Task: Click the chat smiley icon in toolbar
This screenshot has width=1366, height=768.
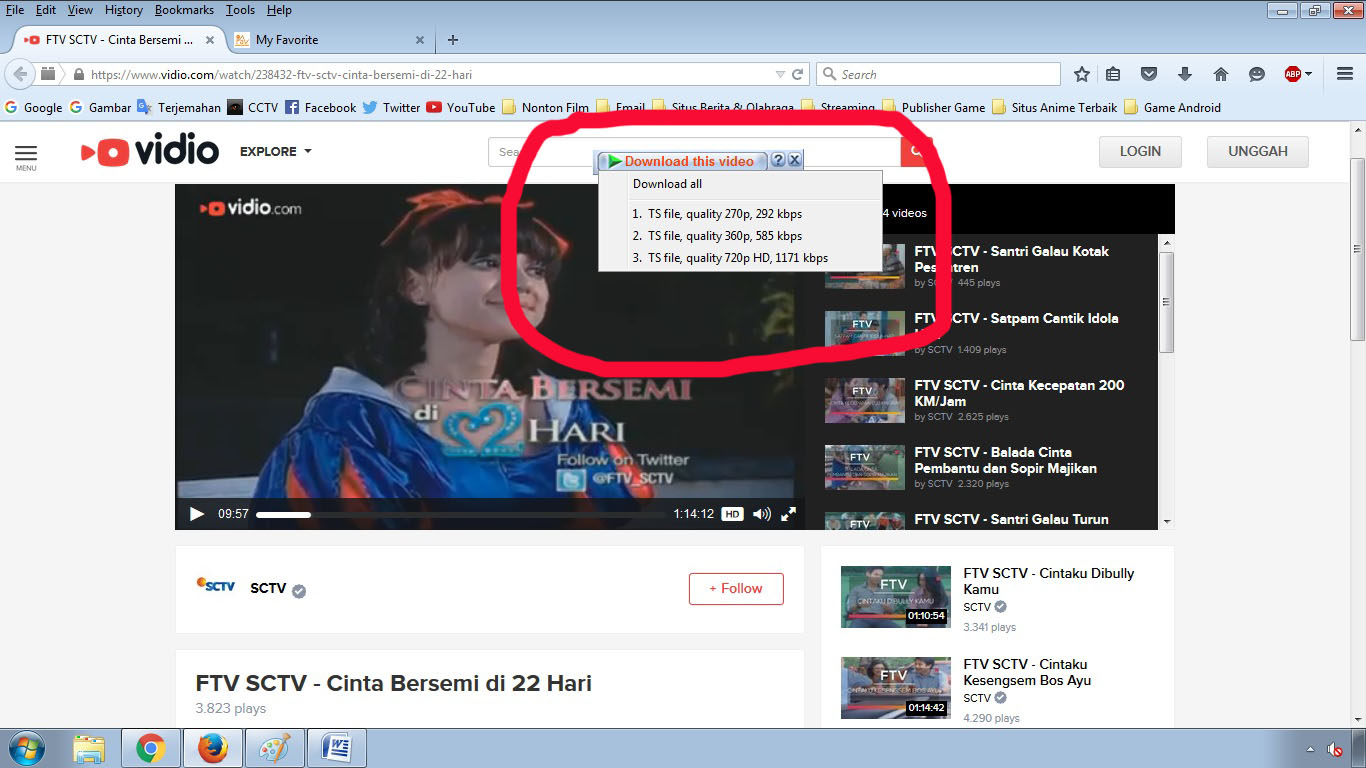Action: pos(1257,74)
